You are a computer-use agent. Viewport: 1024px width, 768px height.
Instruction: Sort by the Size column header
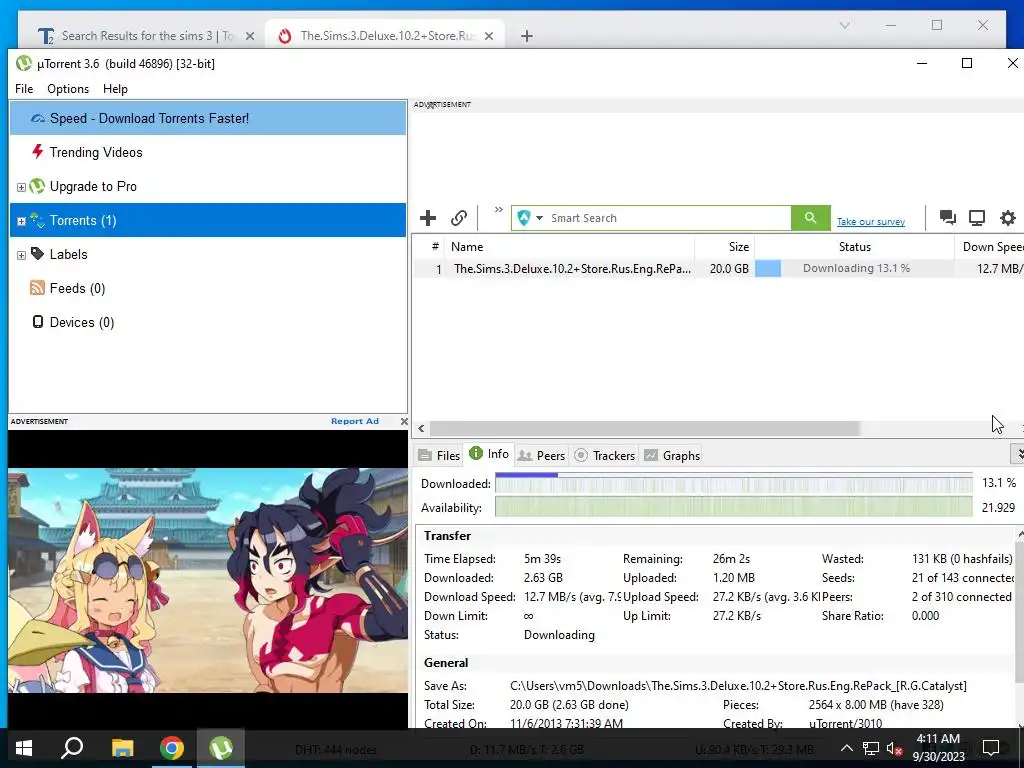(724, 247)
